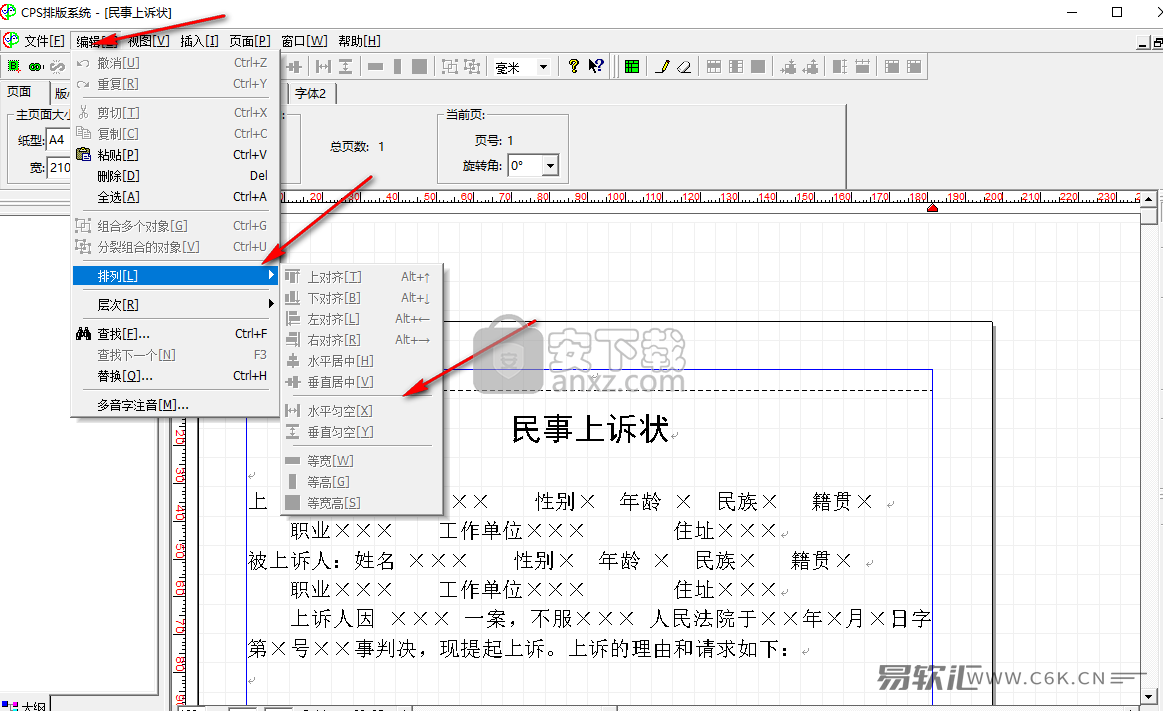1163x711 pixels.
Task: Click the yellow question mark help icon
Action: pyautogui.click(x=573, y=67)
